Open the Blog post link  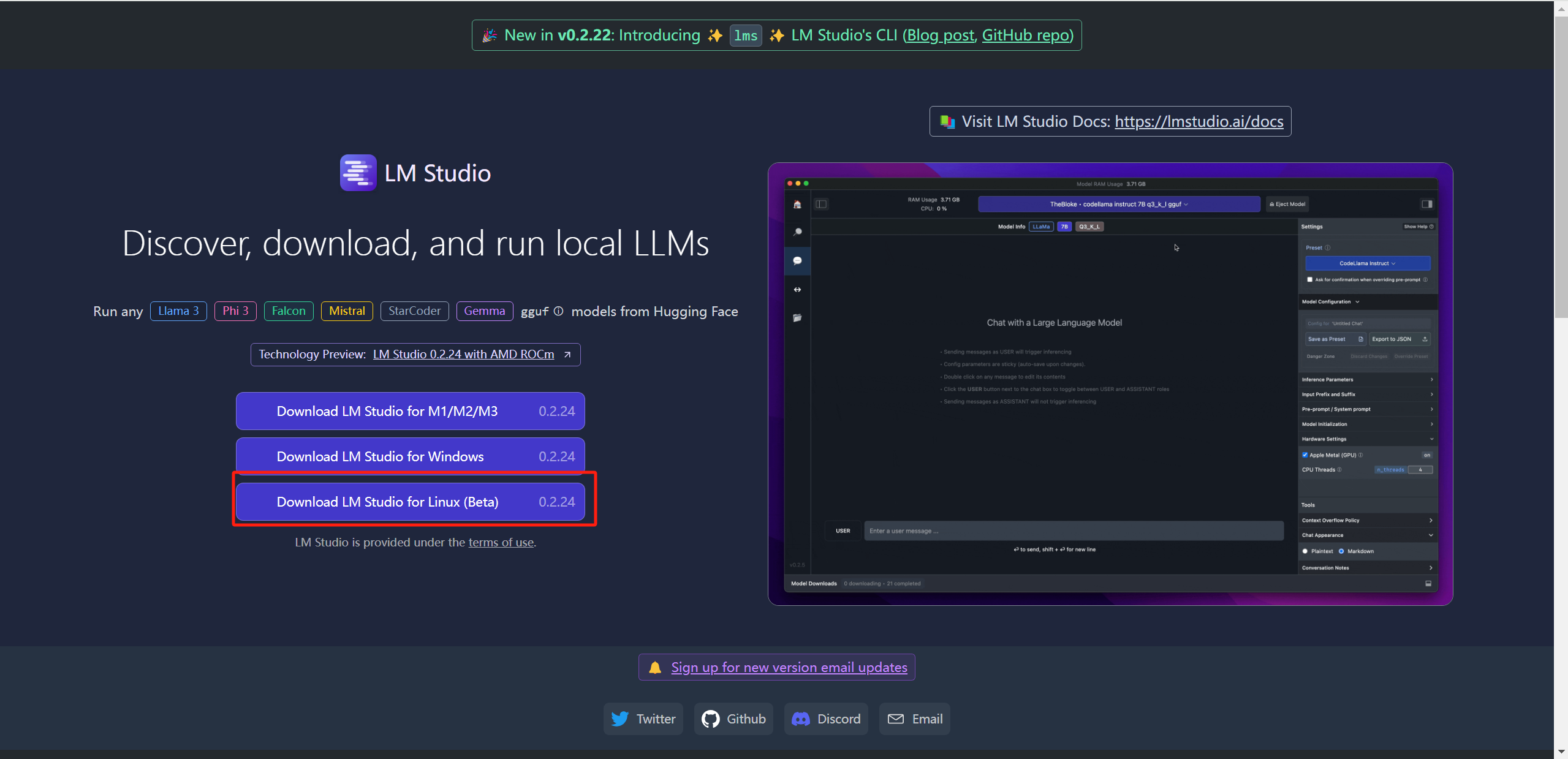(x=940, y=36)
